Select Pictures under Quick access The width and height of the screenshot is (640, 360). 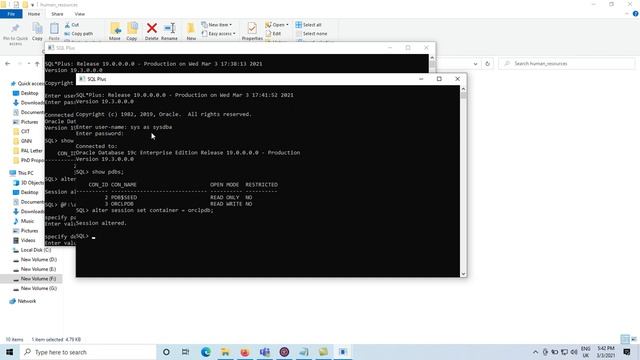[25, 122]
